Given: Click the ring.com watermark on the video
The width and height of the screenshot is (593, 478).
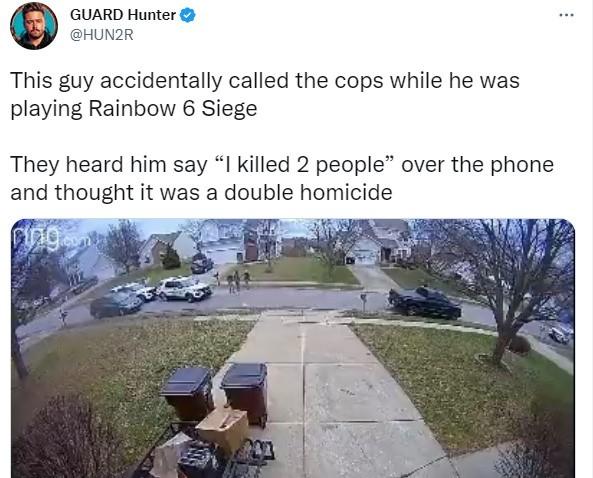Looking at the screenshot, I should pos(48,238).
